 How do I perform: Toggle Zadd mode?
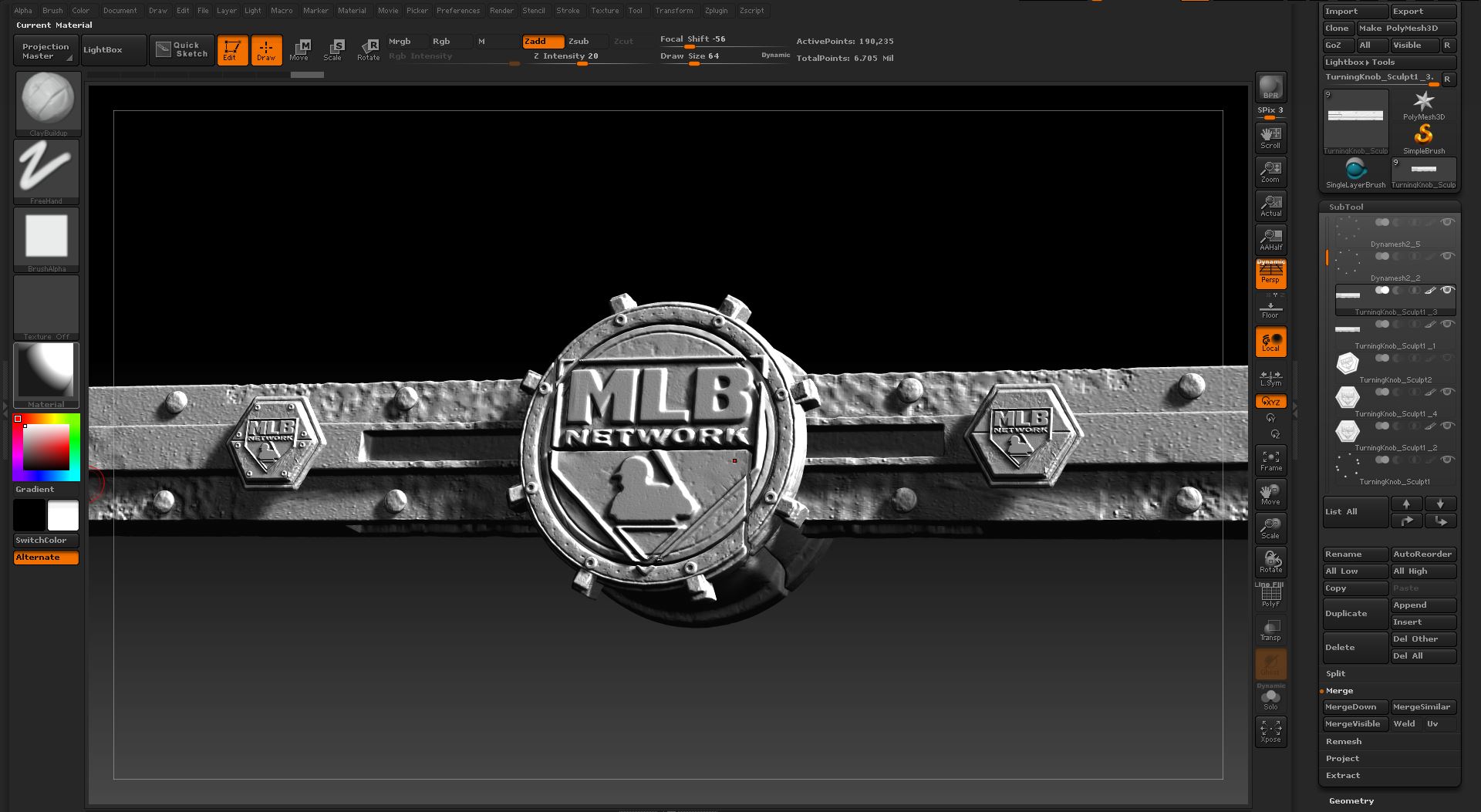[543, 42]
